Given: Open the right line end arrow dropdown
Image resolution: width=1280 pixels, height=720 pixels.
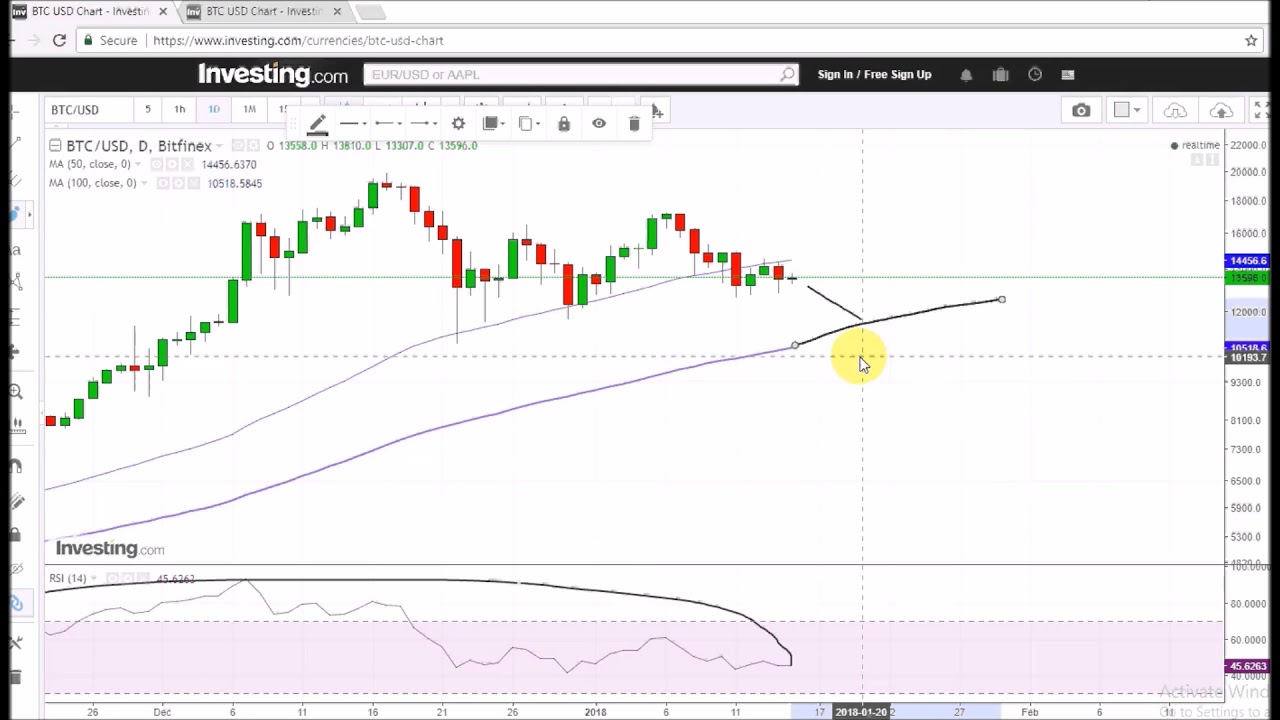Looking at the screenshot, I should [424, 123].
